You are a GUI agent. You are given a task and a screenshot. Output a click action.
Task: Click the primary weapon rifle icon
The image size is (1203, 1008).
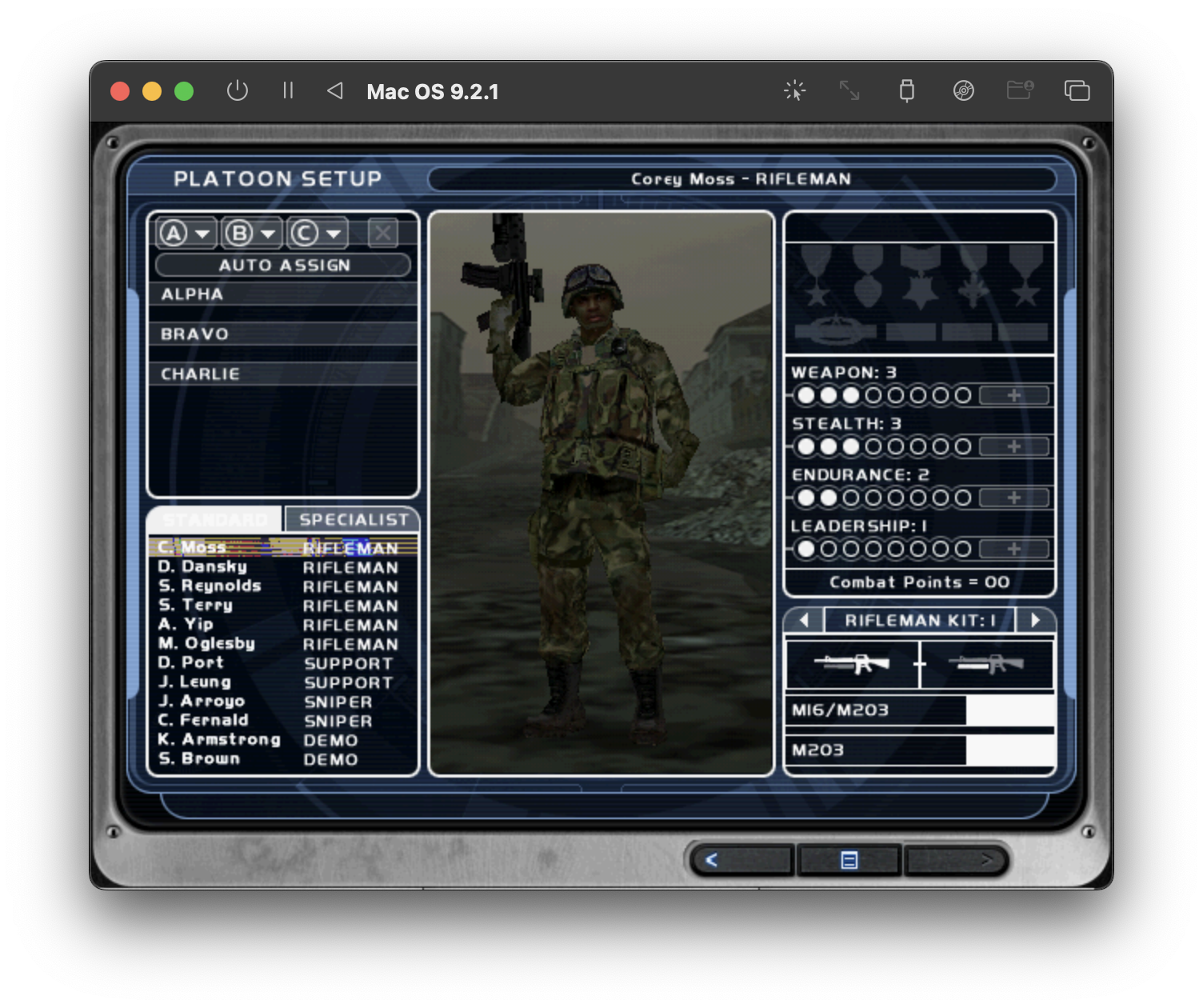852,664
